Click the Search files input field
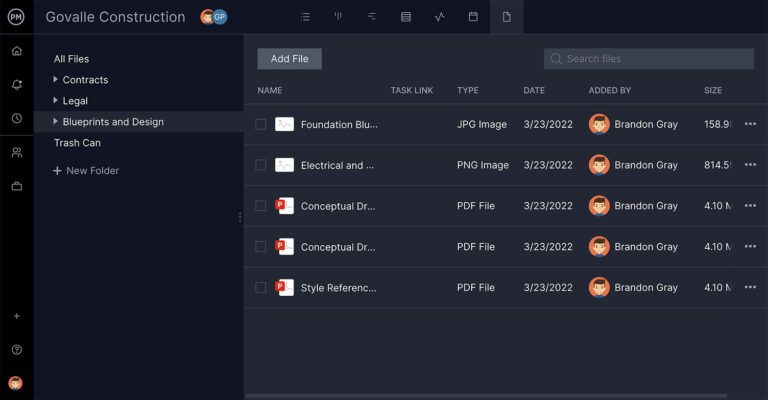Screen dimensions: 768x400 click(655, 59)
